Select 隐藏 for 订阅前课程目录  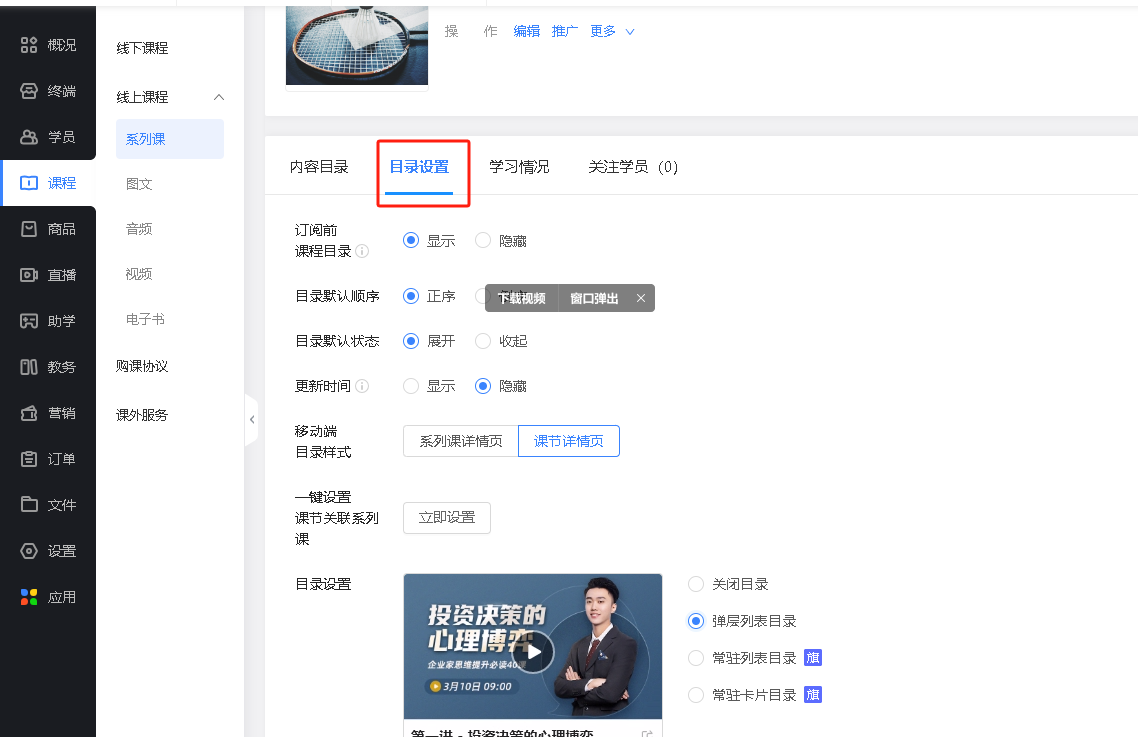coord(483,240)
